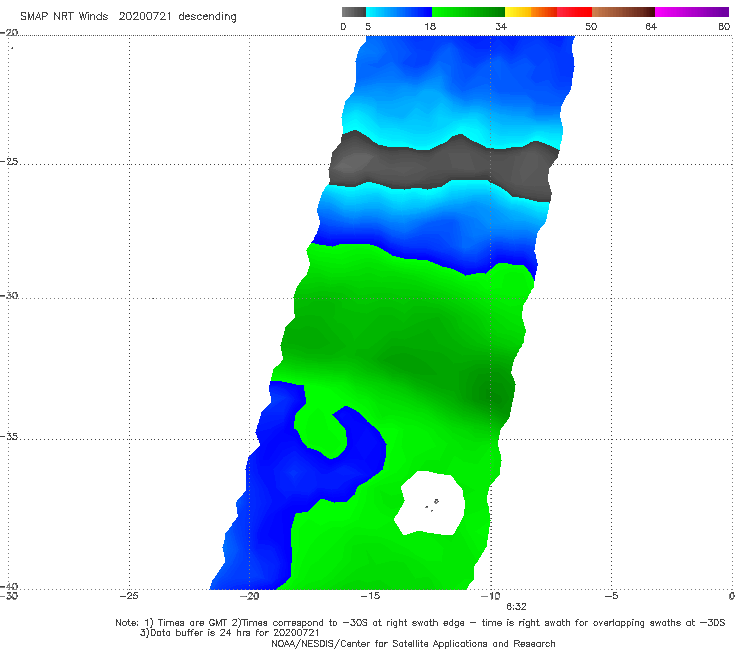Screen dimensions: 740x650
Task: Click the magenta-purple segment of the color bar
Action: point(692,12)
